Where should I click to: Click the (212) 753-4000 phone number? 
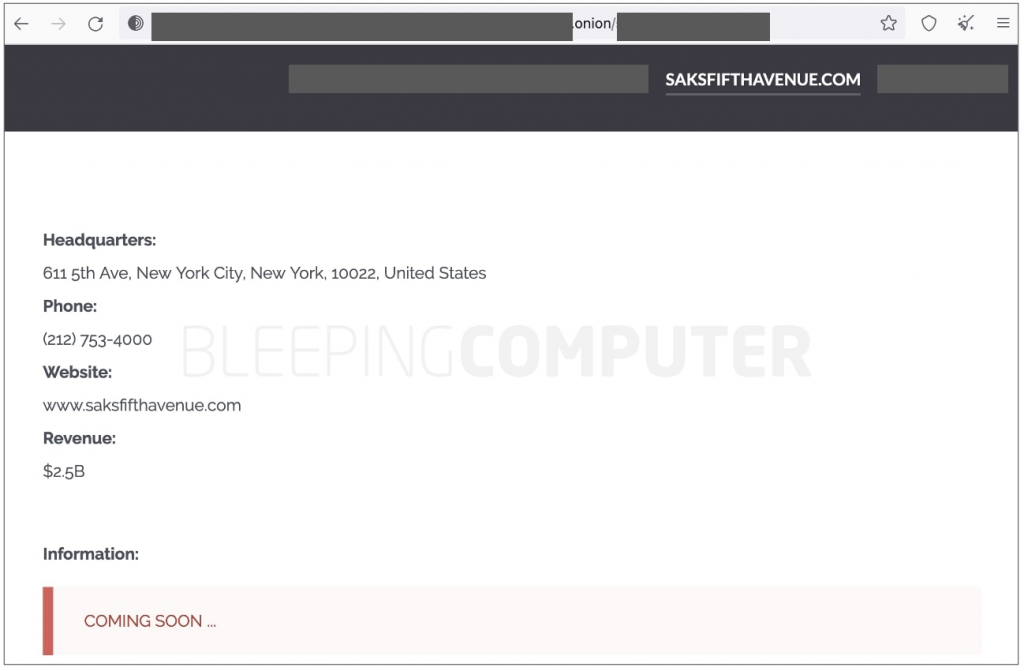pos(97,340)
